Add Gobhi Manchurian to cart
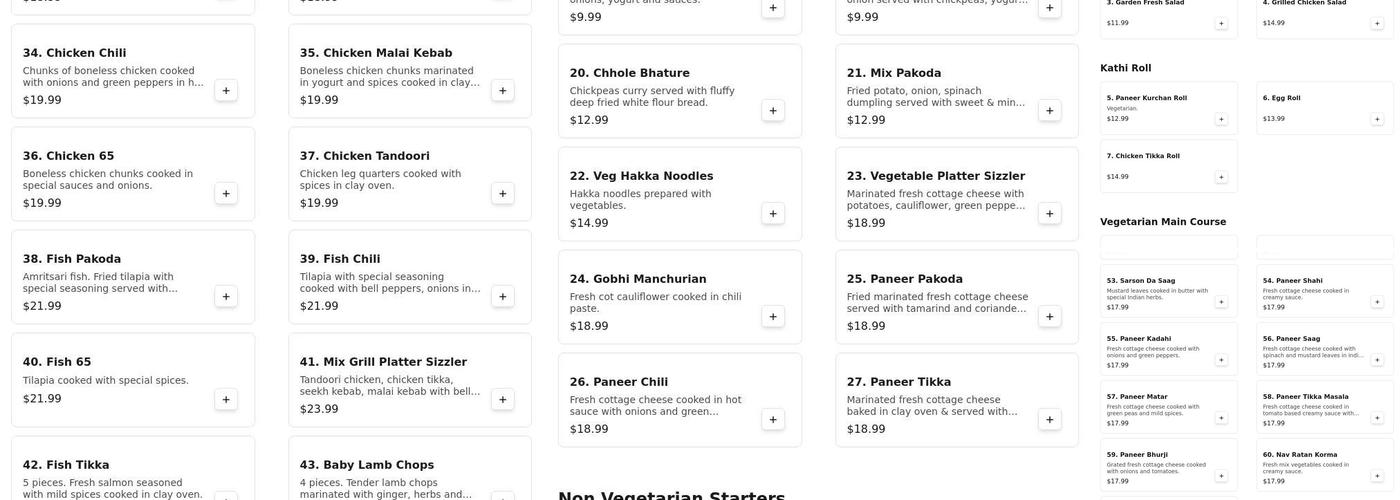This screenshot has width=1400, height=500. [773, 317]
